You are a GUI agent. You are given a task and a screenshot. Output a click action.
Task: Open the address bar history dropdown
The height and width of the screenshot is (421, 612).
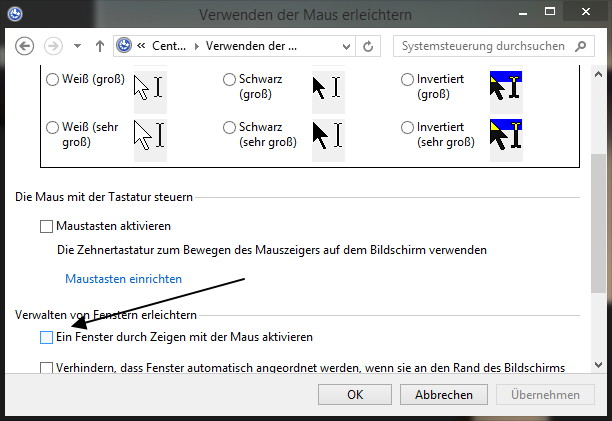[x=346, y=47]
